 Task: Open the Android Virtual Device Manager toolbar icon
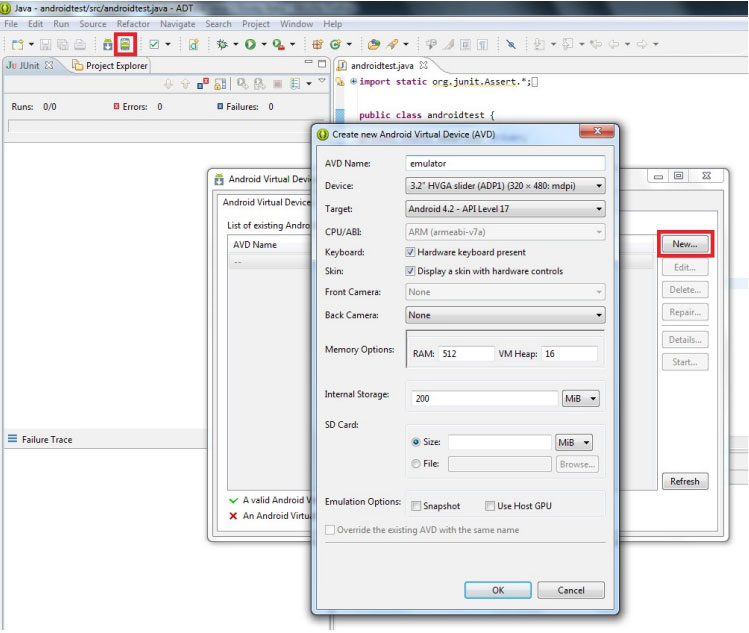pyautogui.click(x=125, y=44)
